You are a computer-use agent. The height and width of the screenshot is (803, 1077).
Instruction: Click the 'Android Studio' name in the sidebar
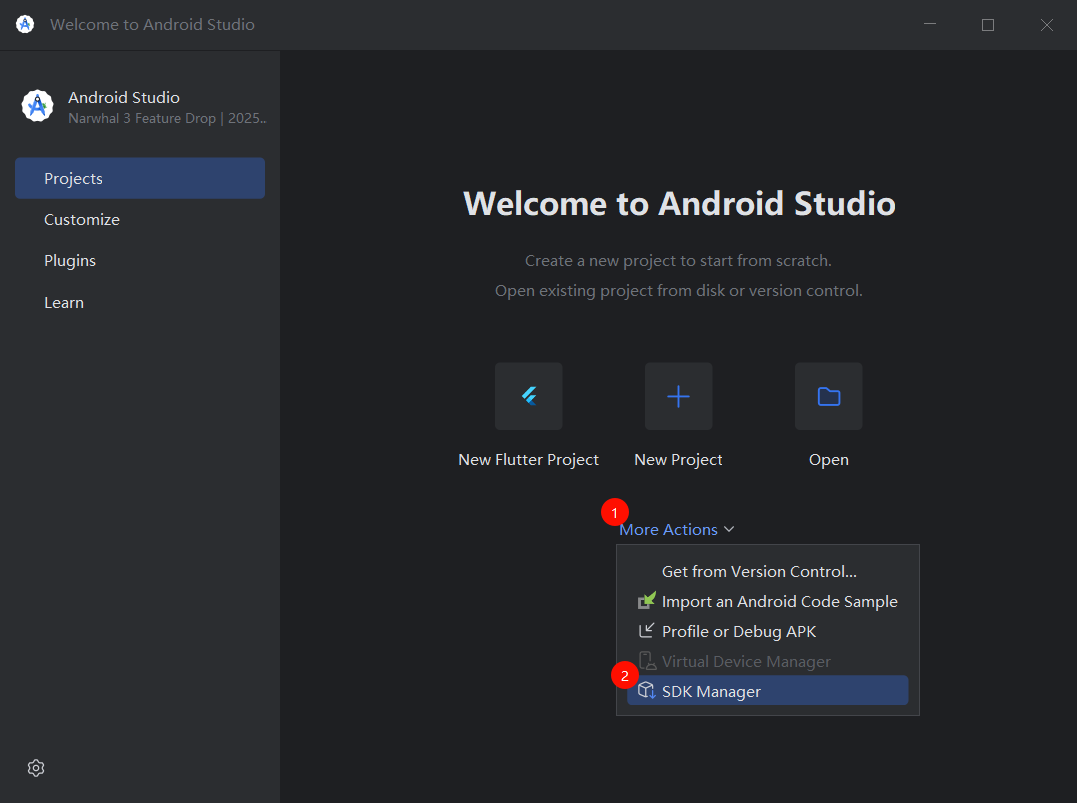(x=124, y=98)
